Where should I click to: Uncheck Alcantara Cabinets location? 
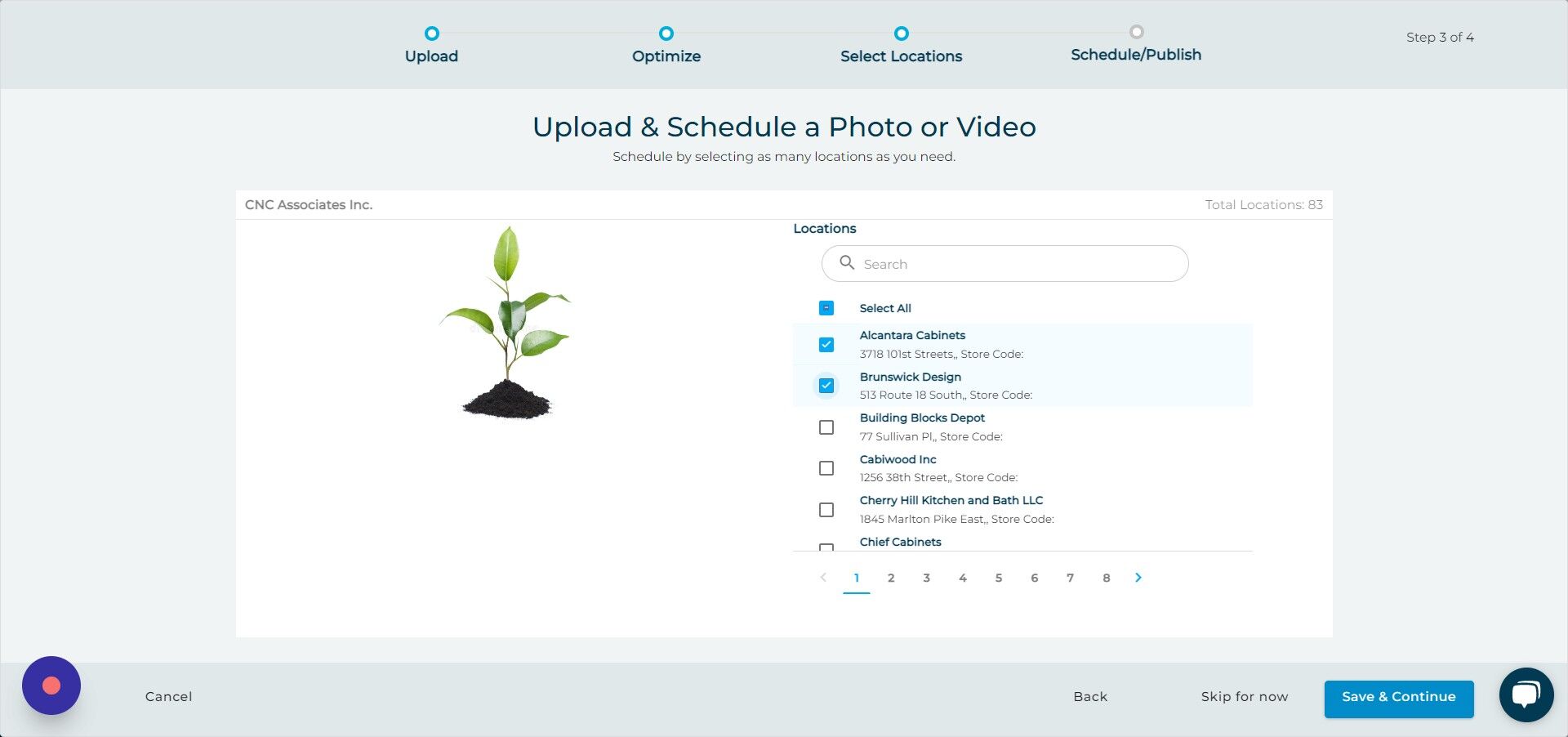(826, 345)
